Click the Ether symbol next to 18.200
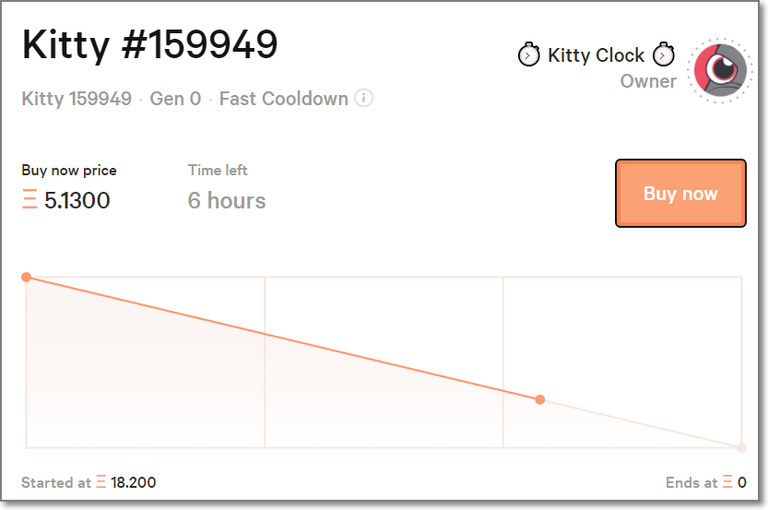The image size is (768, 510). click(101, 483)
